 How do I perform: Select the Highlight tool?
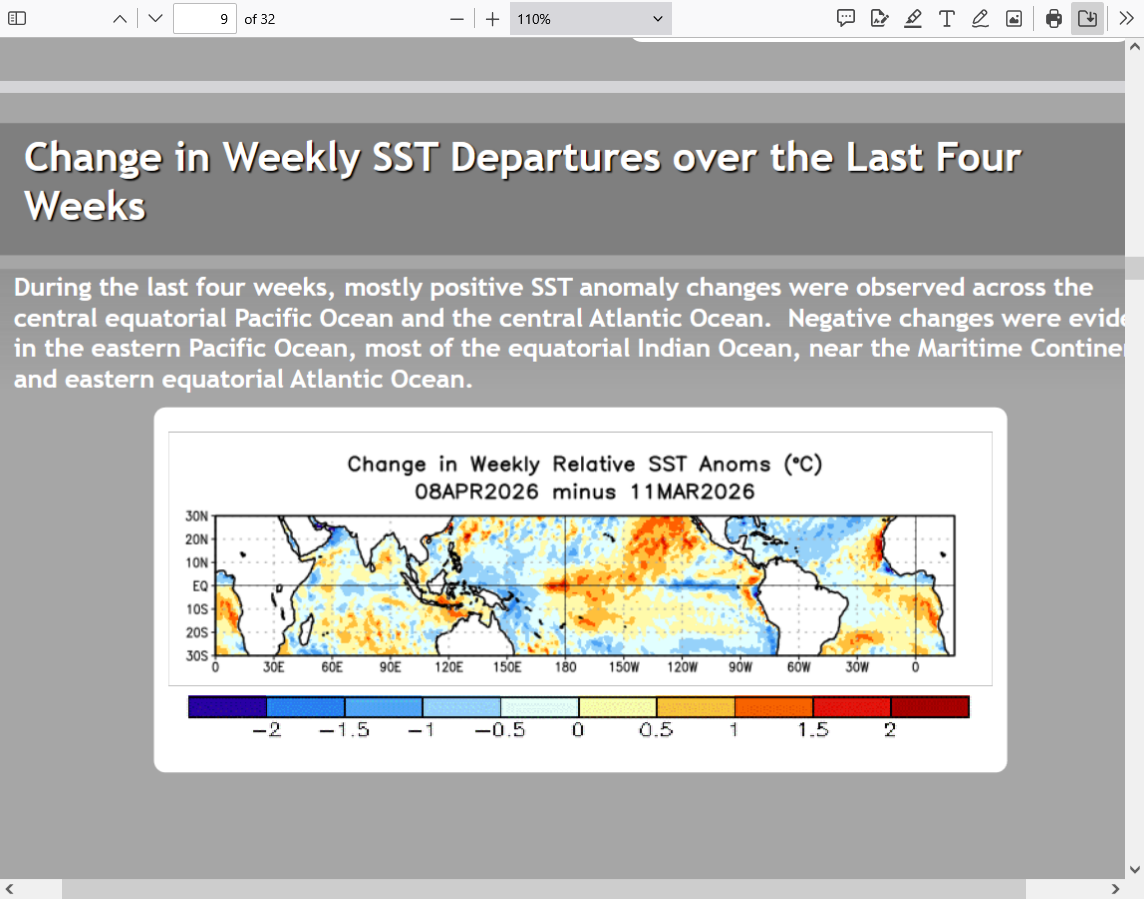pos(913,18)
